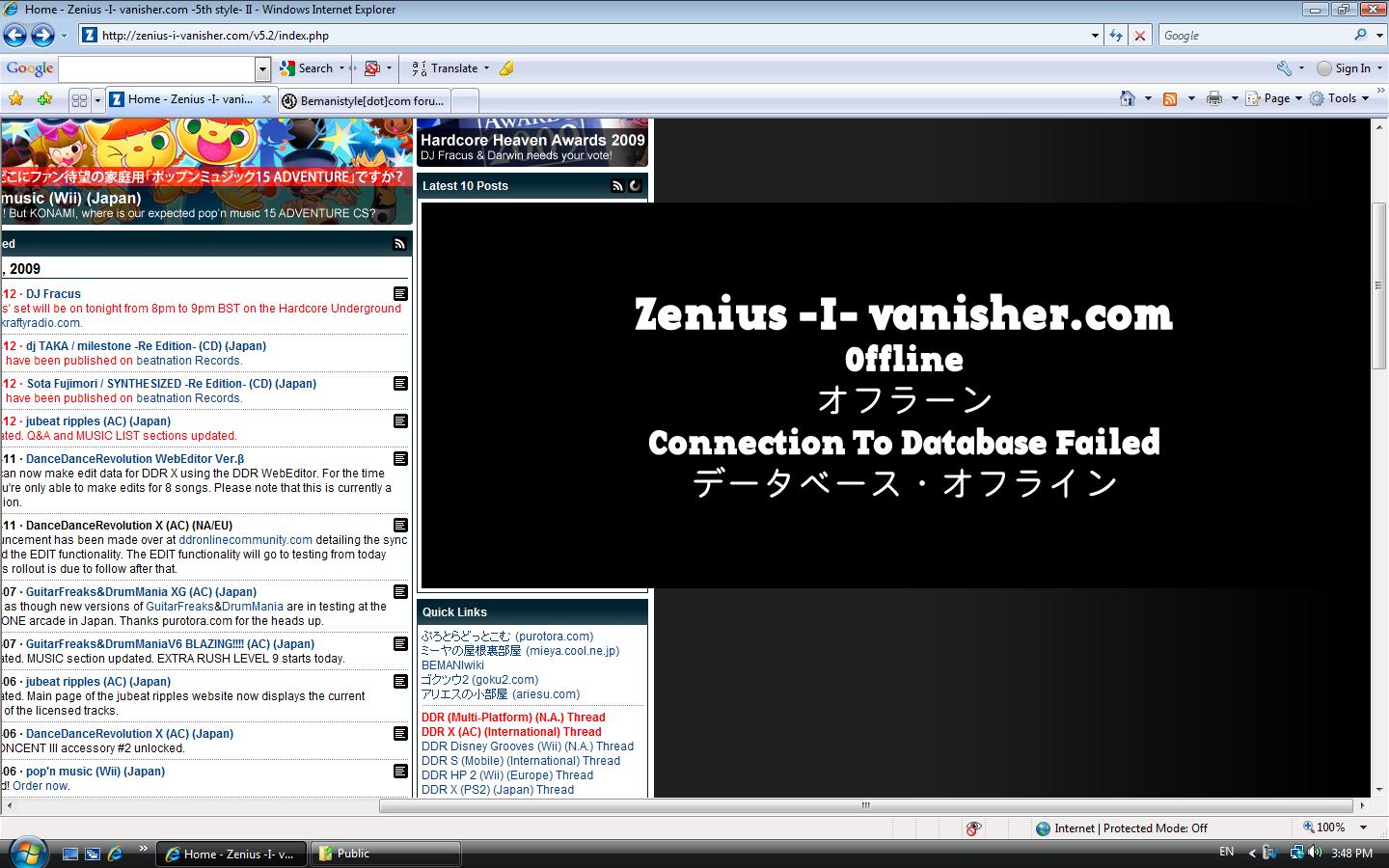1389x868 pixels.
Task: Click the Google search box at top right
Action: (1252, 36)
